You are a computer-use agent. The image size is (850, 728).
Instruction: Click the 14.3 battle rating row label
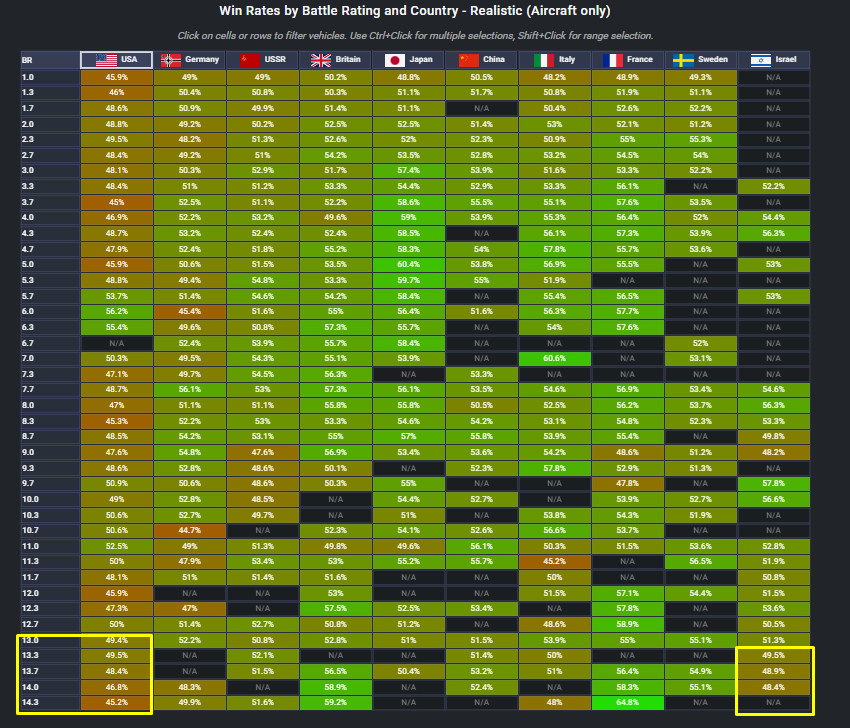(x=30, y=703)
